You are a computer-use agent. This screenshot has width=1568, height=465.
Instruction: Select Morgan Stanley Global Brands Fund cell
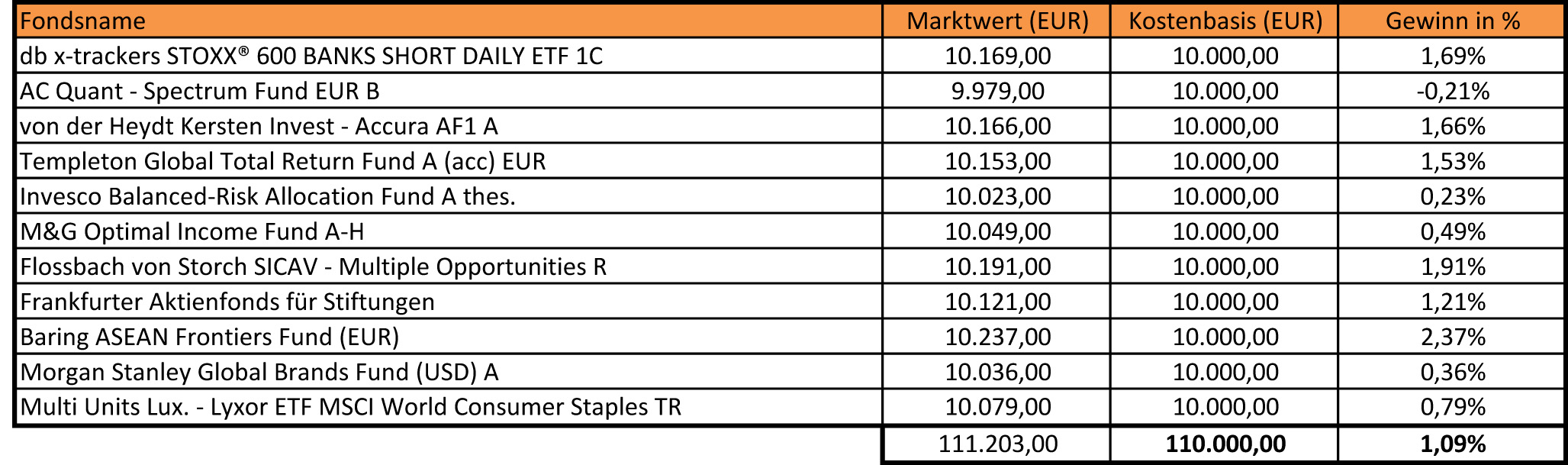pyautogui.click(x=259, y=373)
